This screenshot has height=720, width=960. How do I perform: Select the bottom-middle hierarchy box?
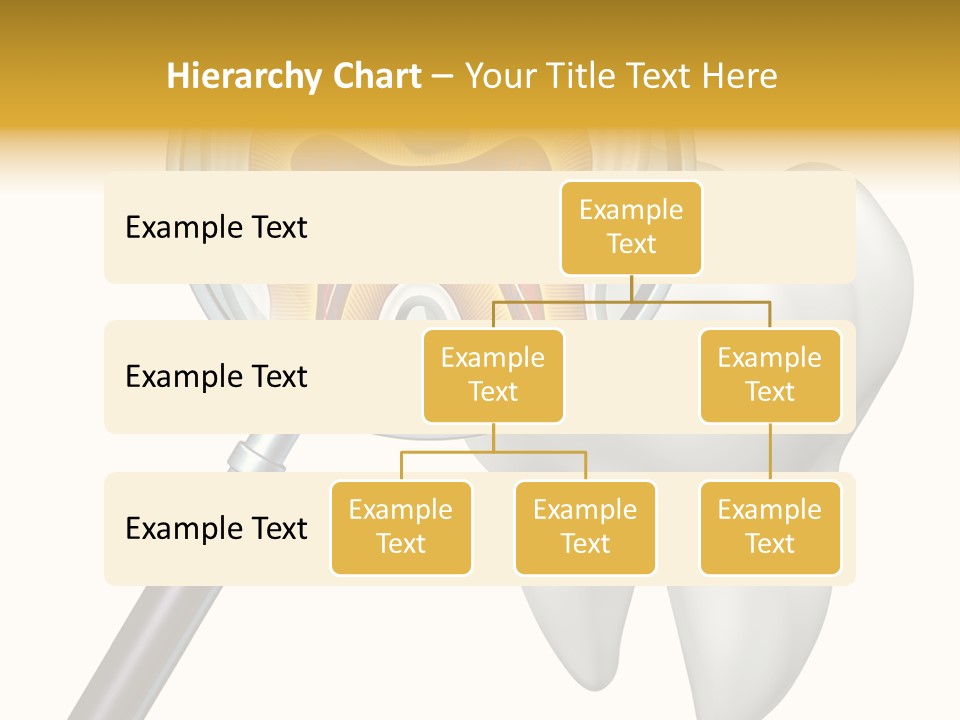[585, 527]
